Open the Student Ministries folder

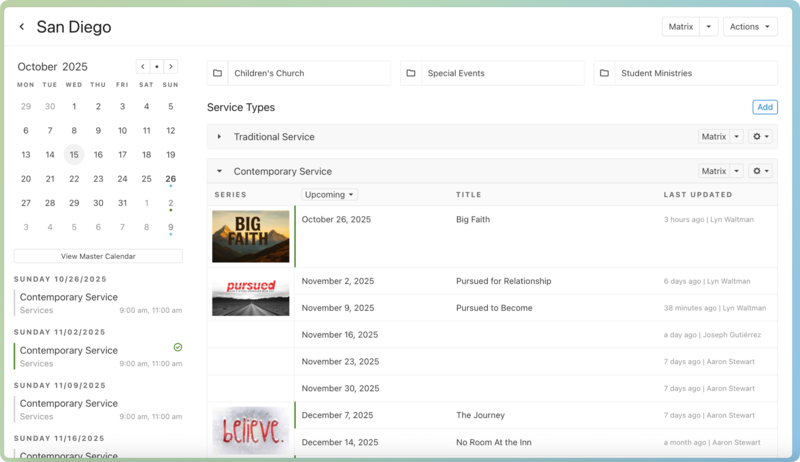coord(685,73)
